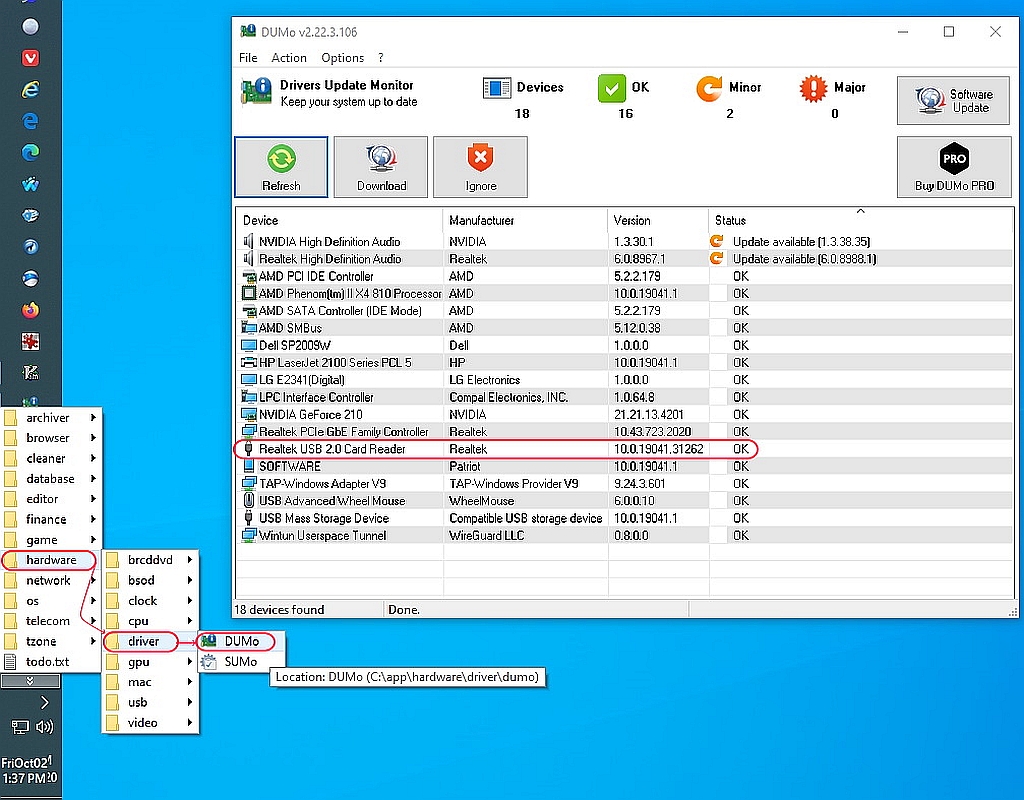Select LG E2341(Digital) row
1024x800 pixels.
[624, 380]
